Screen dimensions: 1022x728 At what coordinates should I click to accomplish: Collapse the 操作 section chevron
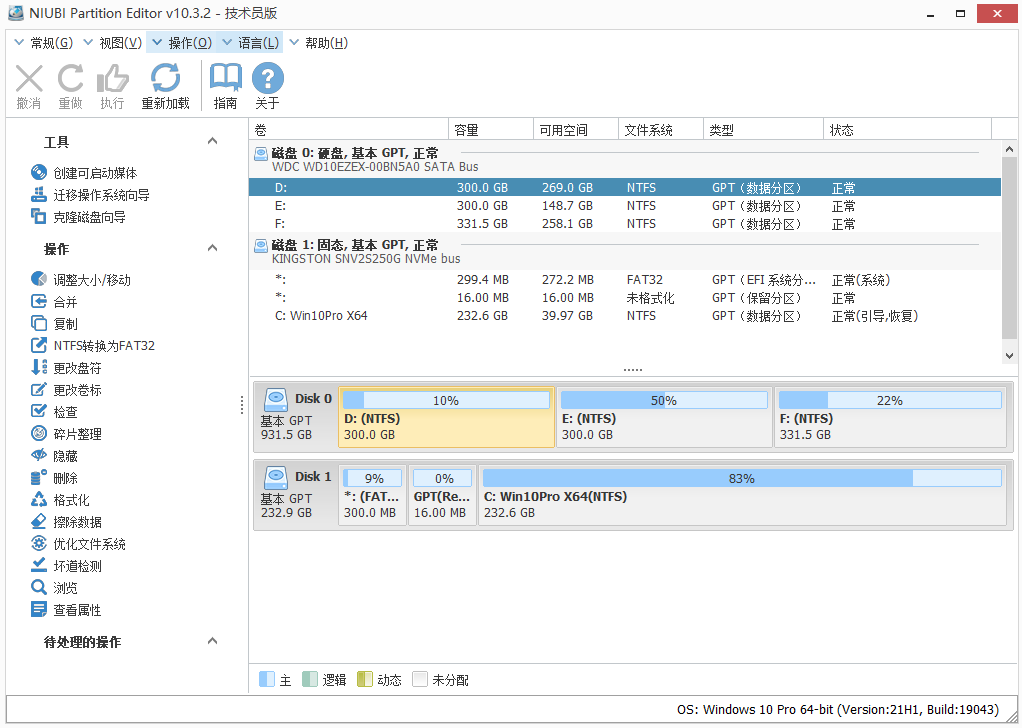pyautogui.click(x=212, y=248)
